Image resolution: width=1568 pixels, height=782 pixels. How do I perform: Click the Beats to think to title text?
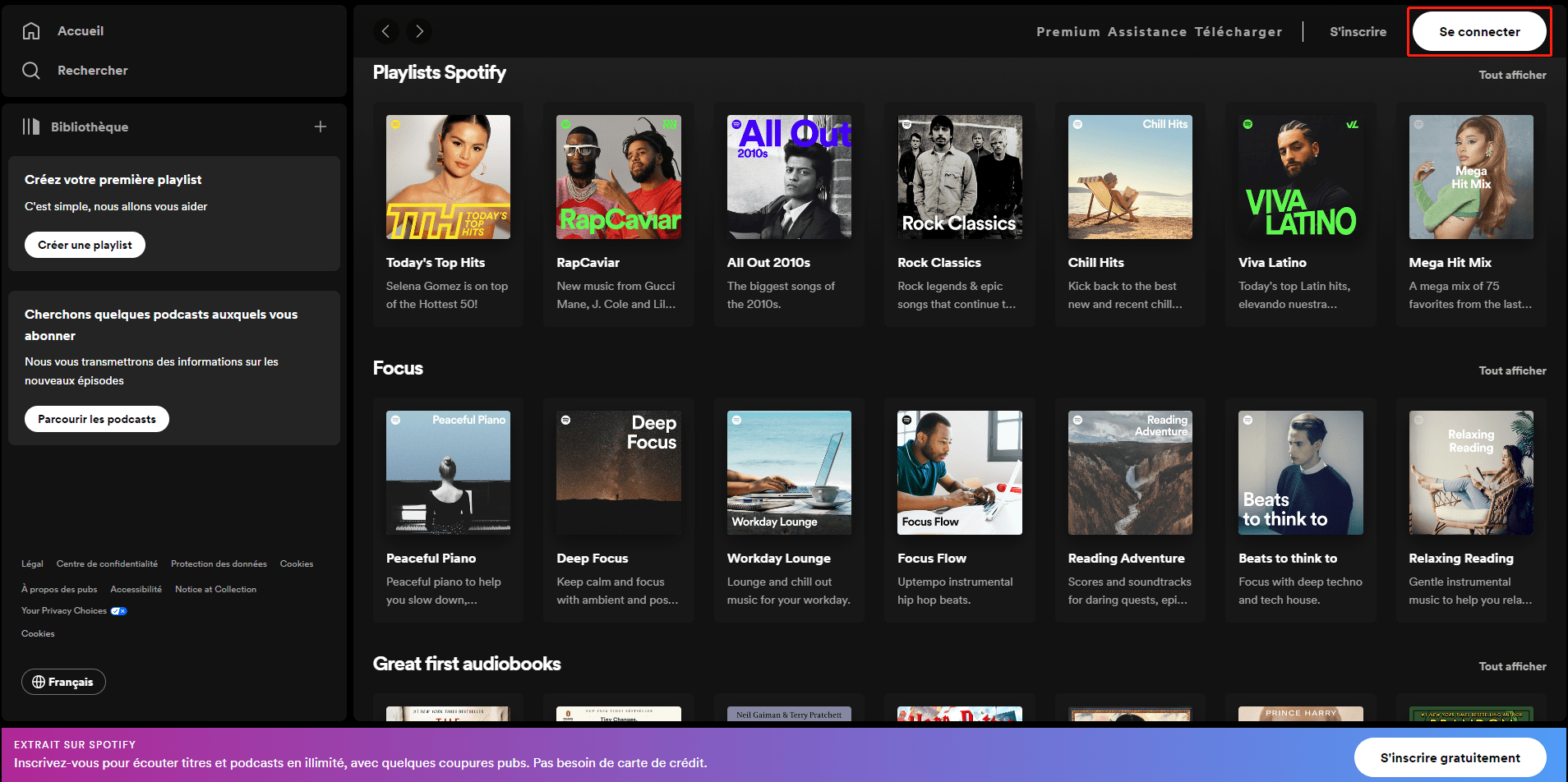click(x=1288, y=558)
